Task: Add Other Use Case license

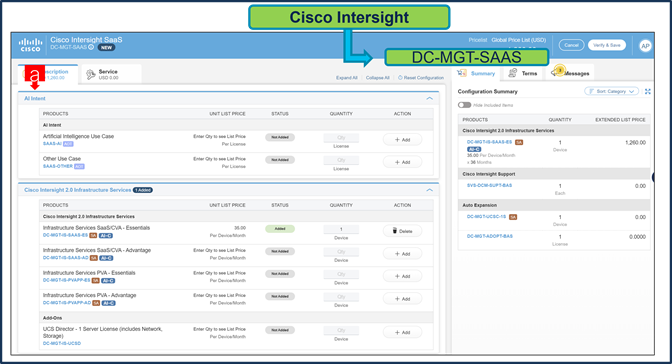Action: (402, 162)
